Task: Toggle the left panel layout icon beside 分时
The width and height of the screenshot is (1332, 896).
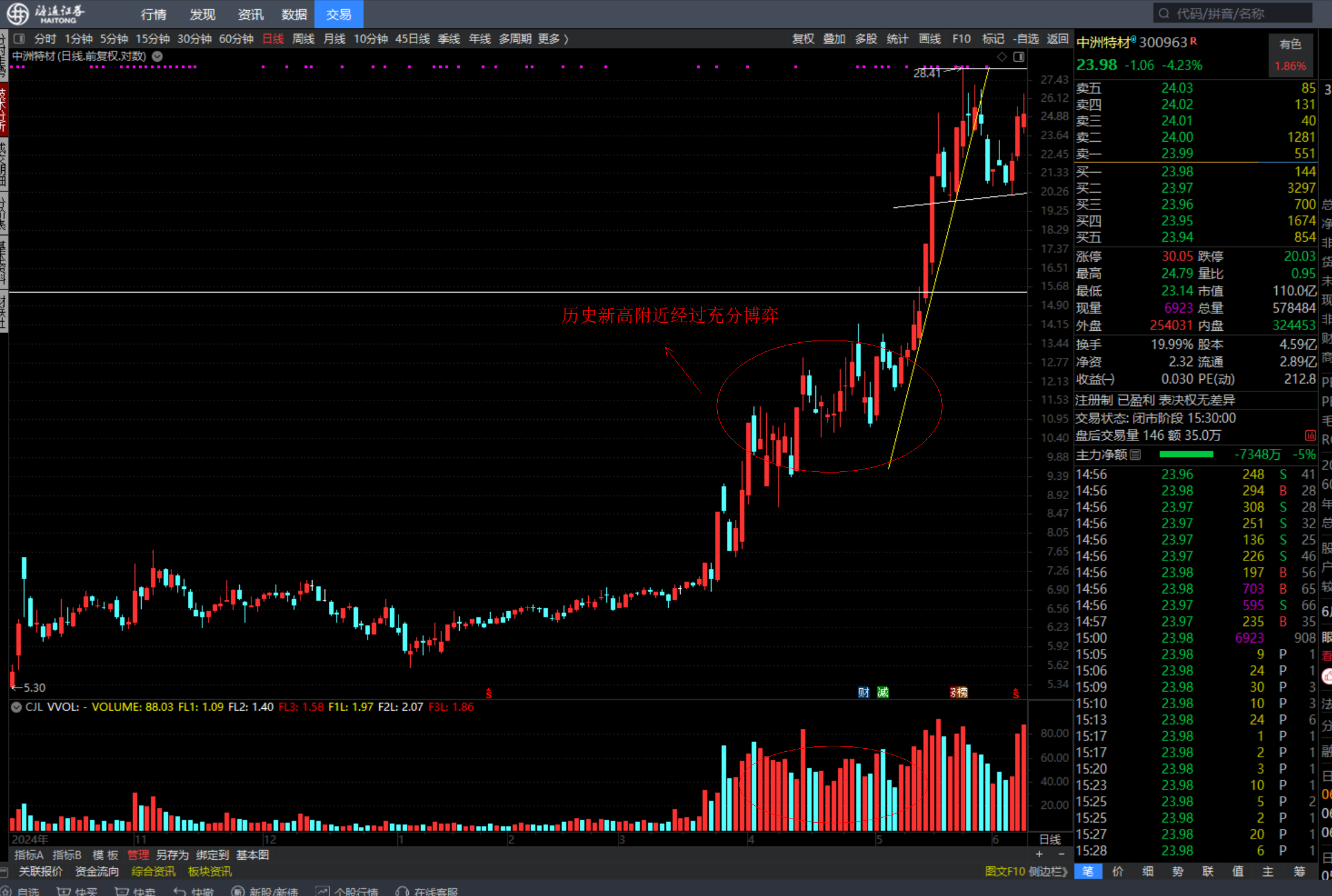Action: 19,39
